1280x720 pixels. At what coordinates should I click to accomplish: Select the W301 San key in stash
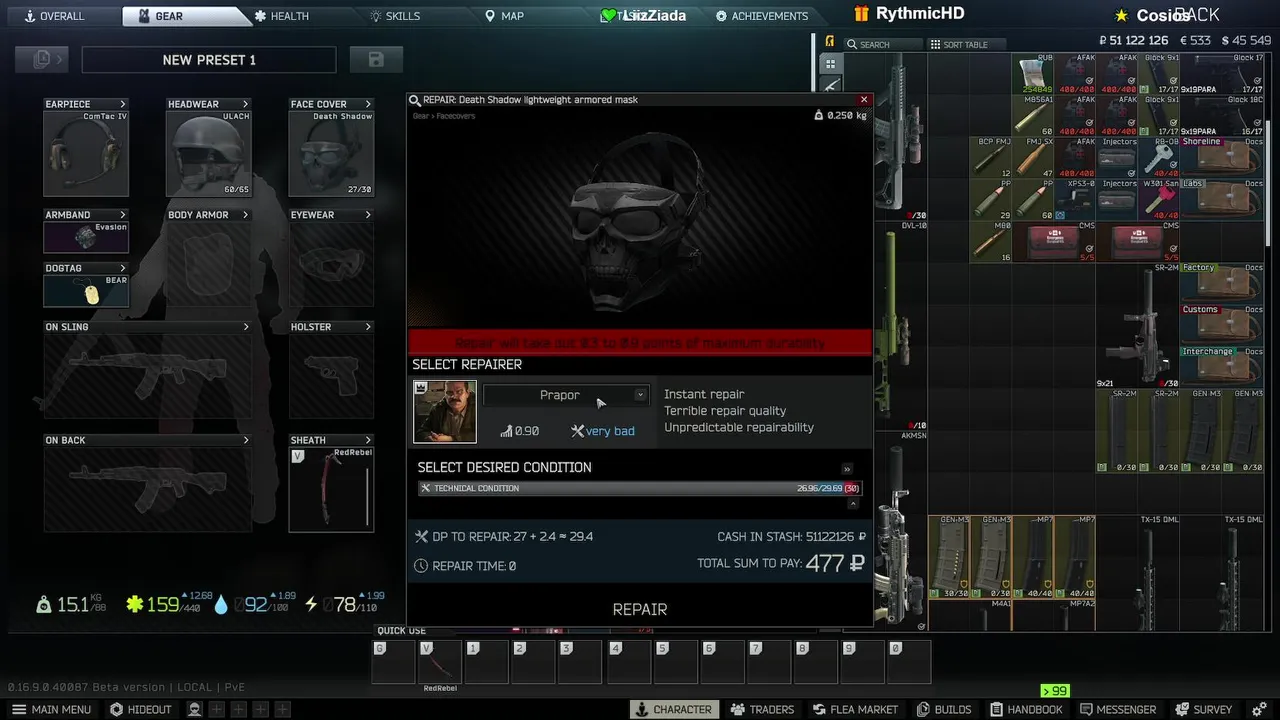(1160, 200)
